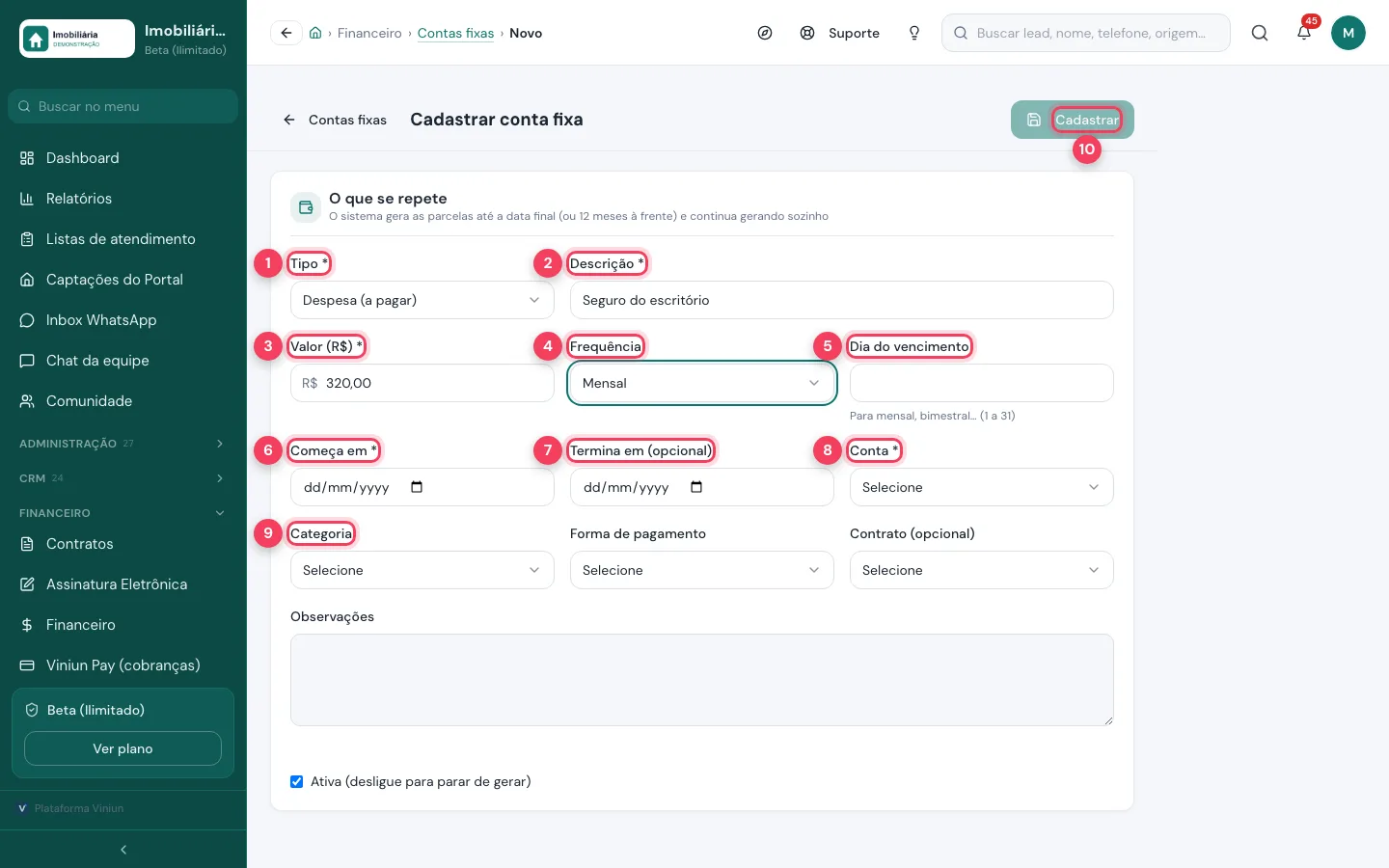Click Contas fixas breadcrumb link
This screenshot has height=868, width=1389.
click(x=455, y=33)
